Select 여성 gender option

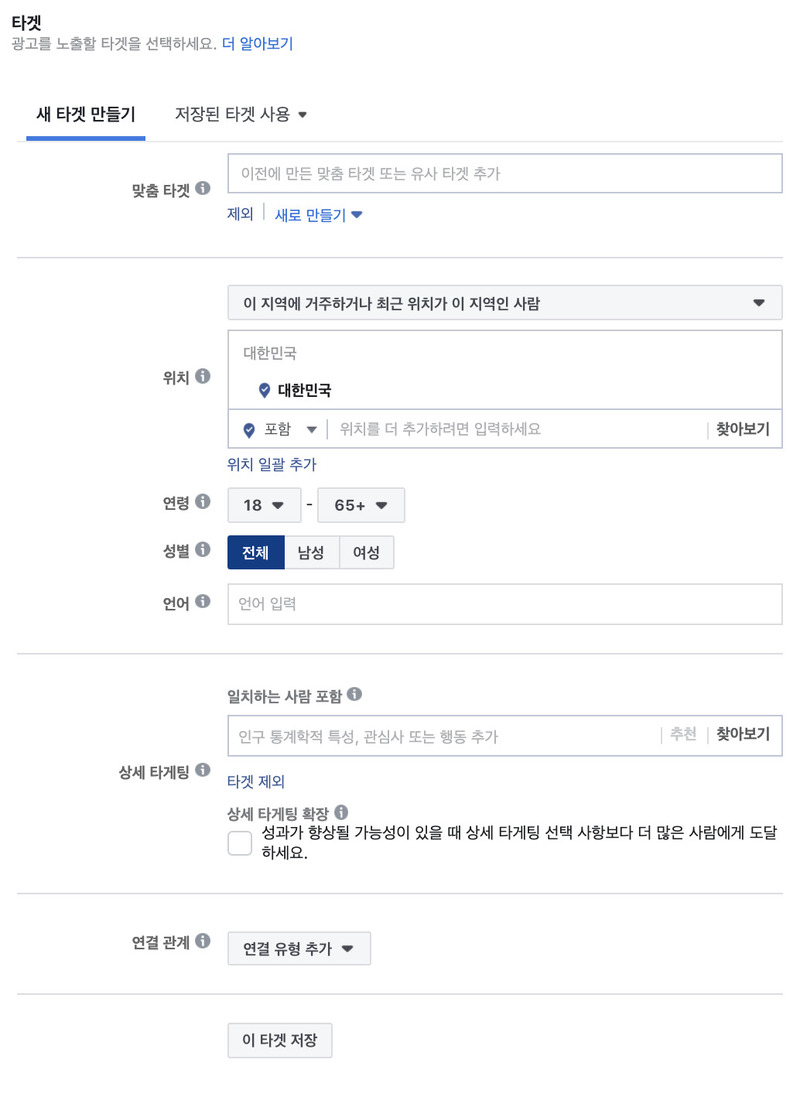[366, 553]
